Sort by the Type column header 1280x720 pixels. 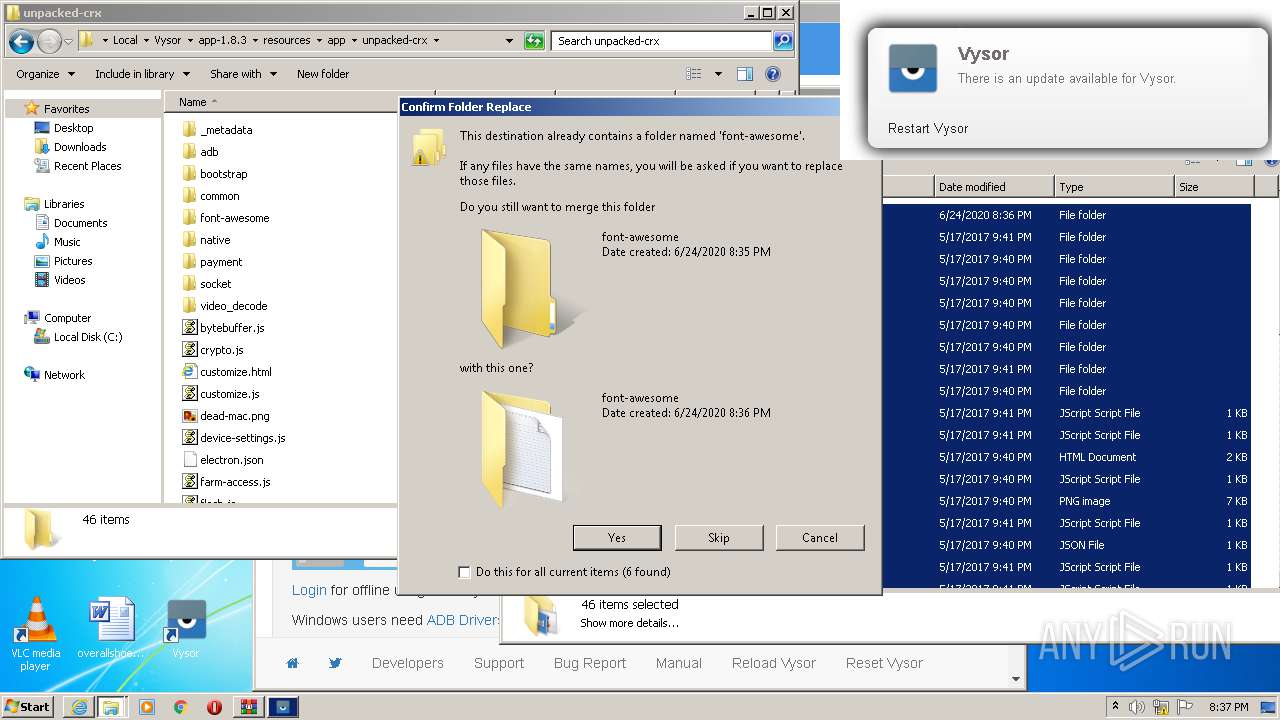pos(1114,187)
